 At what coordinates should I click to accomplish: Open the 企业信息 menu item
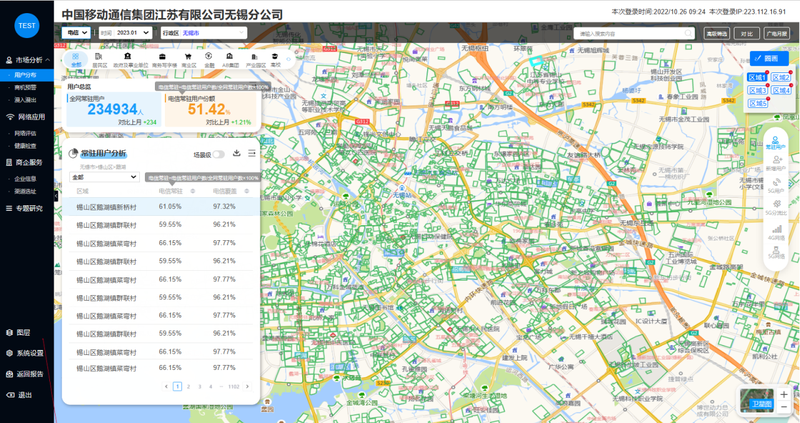[26, 179]
